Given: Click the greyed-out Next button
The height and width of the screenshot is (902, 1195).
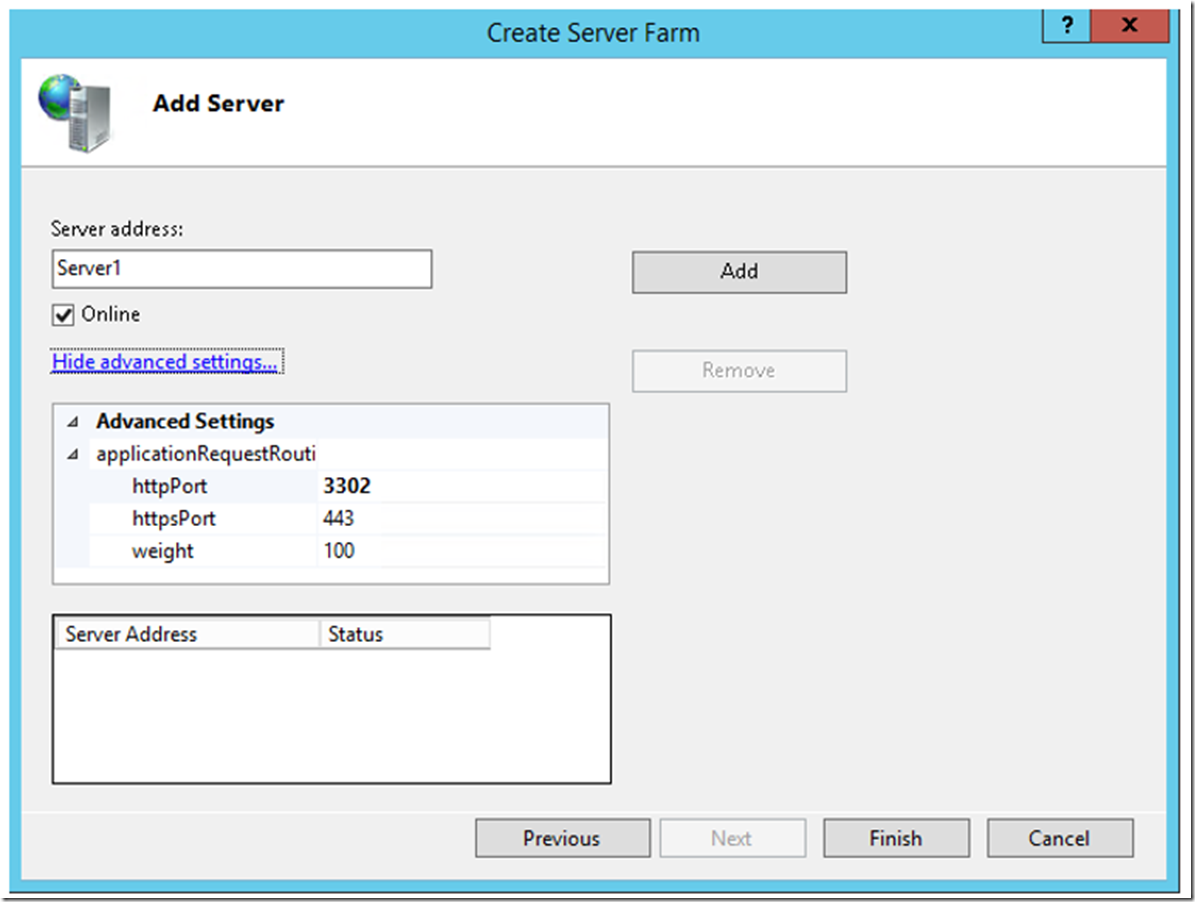Looking at the screenshot, I should 732,838.
